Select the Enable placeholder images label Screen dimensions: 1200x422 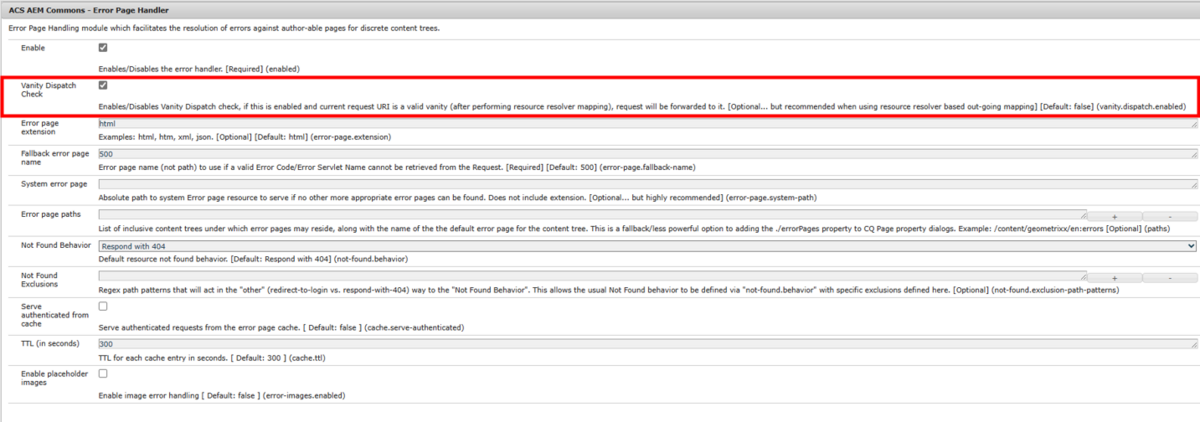(52, 378)
